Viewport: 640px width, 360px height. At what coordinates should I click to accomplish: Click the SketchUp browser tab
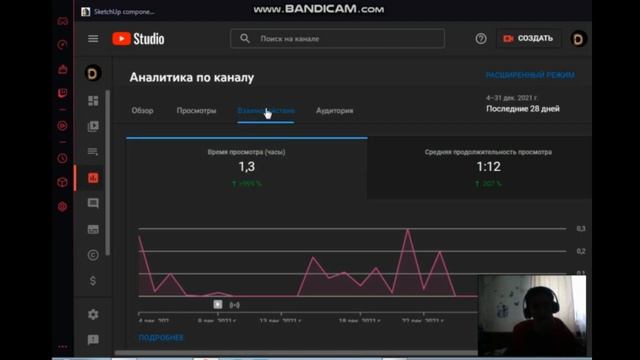[118, 12]
